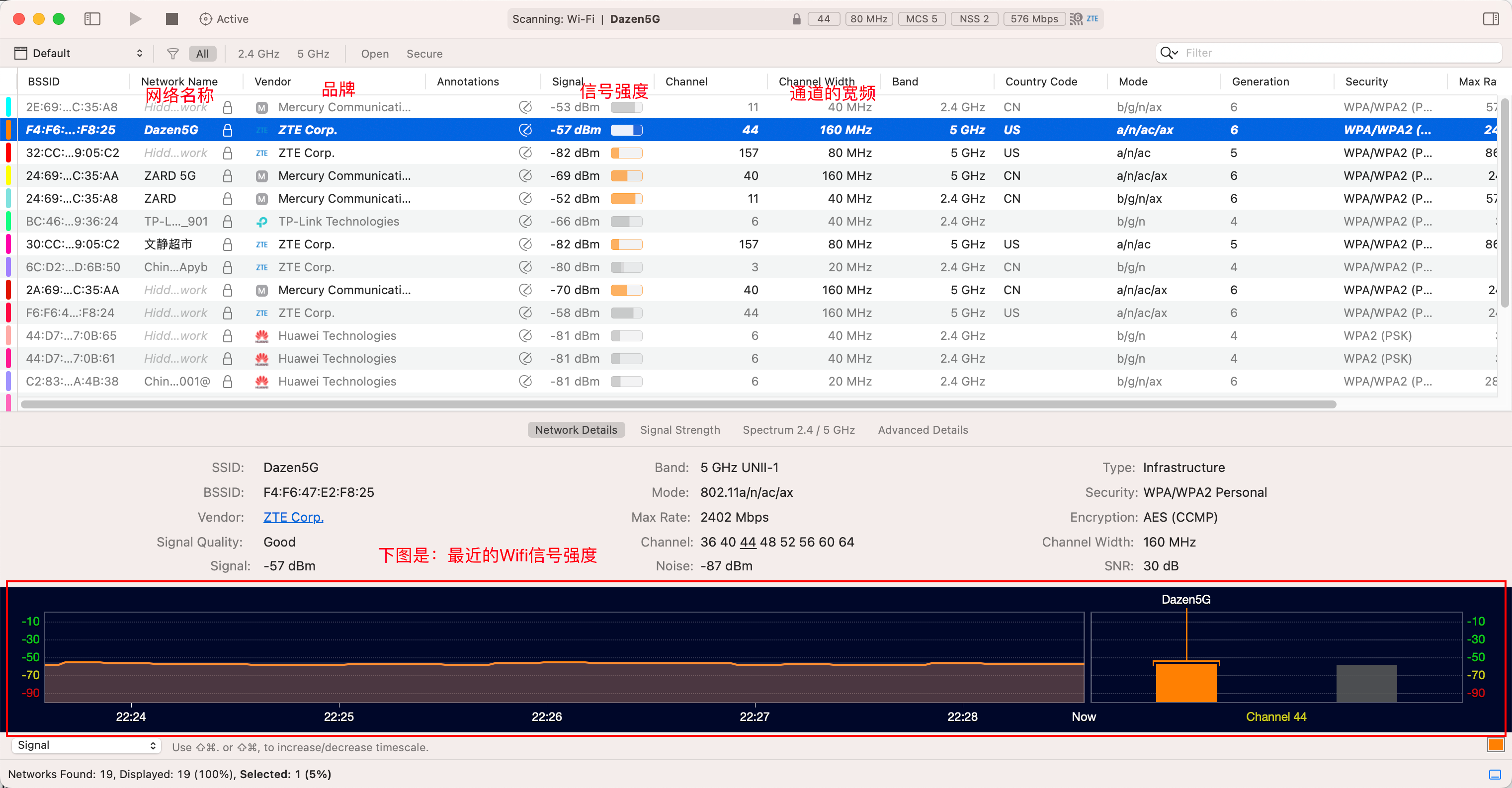Toggle the Secure networks filter
This screenshot has height=788, width=1512.
click(x=424, y=53)
